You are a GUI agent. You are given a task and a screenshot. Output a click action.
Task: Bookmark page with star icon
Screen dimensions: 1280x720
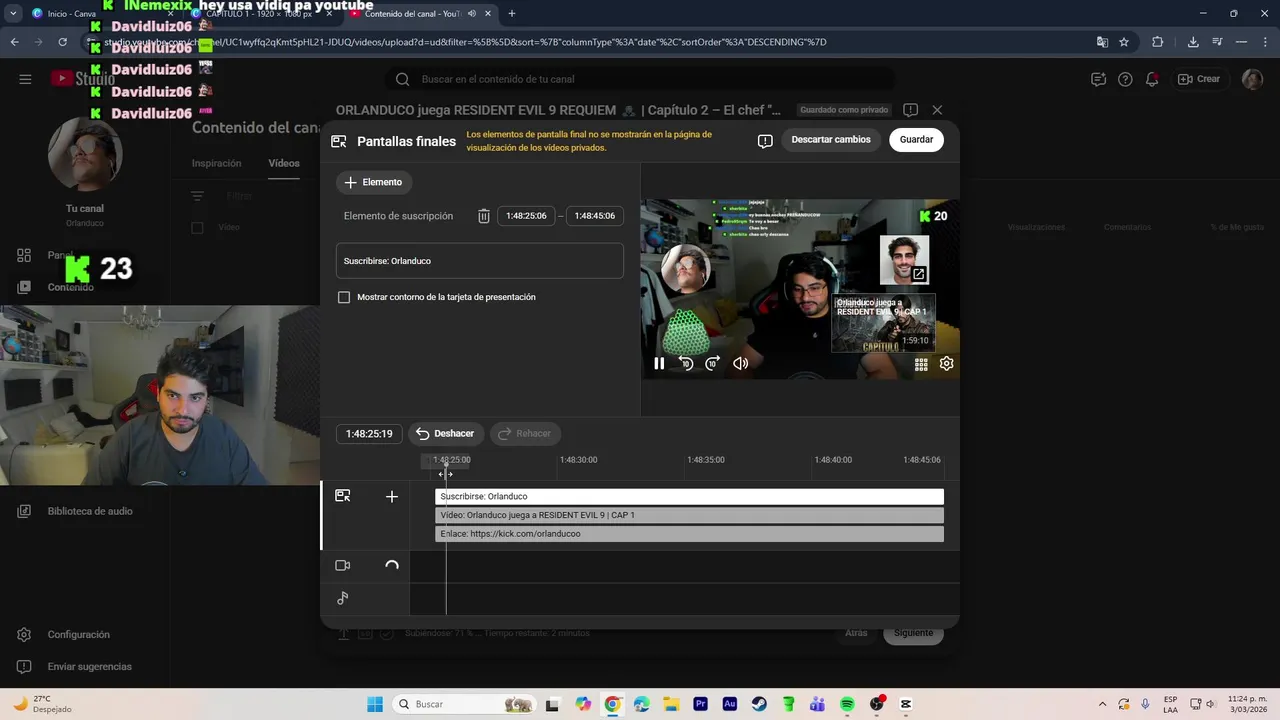(1124, 42)
